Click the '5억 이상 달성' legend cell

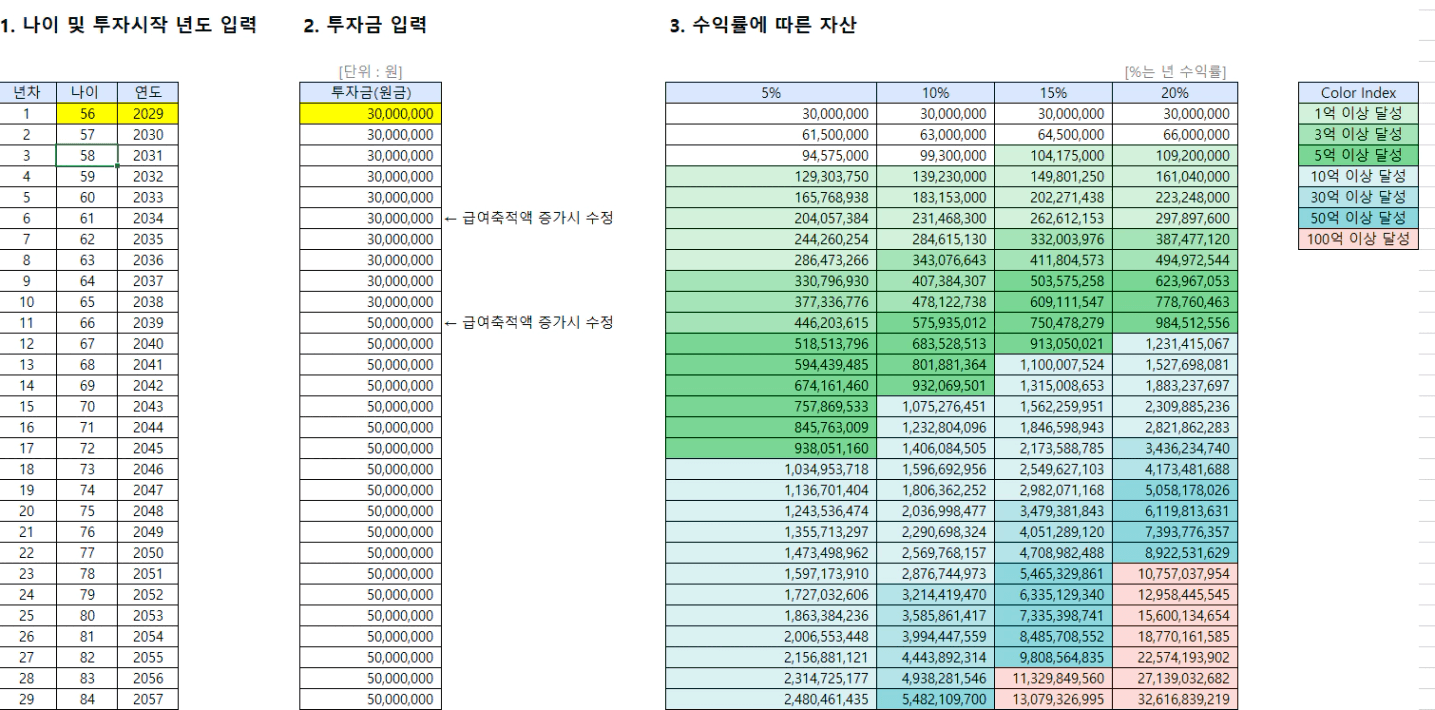click(x=1358, y=156)
